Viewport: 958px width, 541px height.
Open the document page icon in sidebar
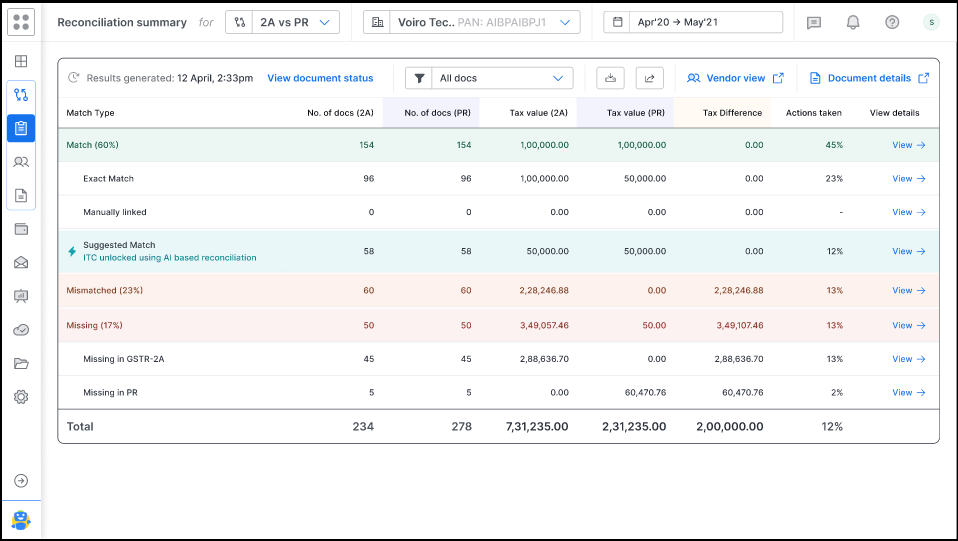[21, 196]
